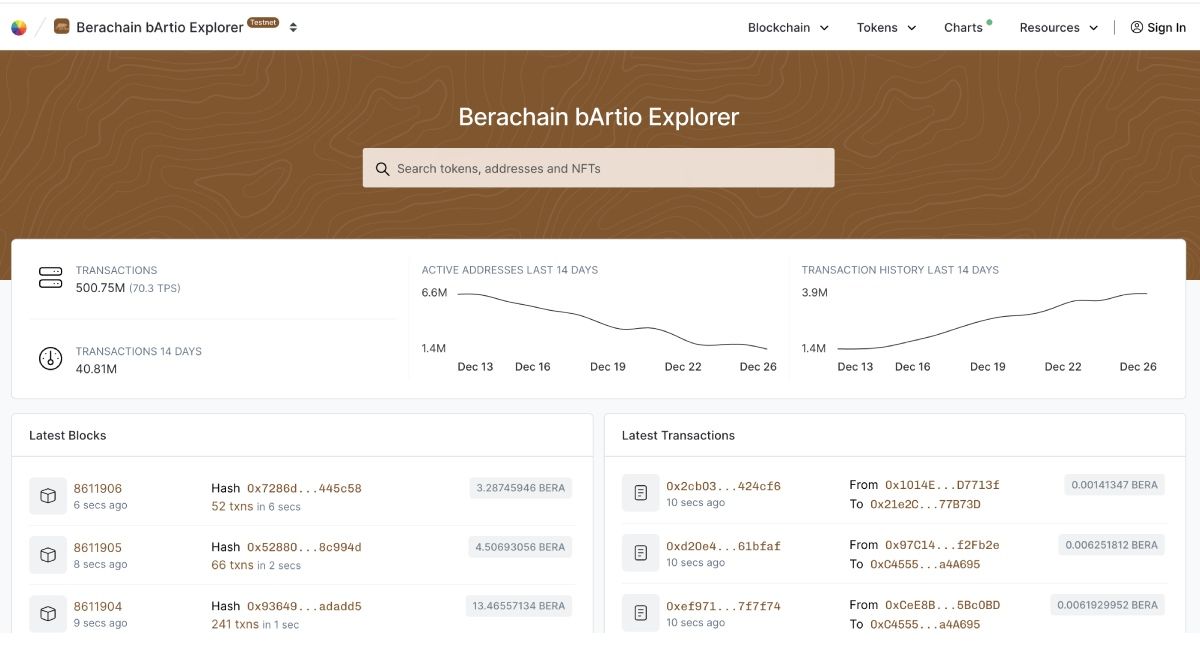Click the Transaction History line chart

pyautogui.click(x=992, y=321)
